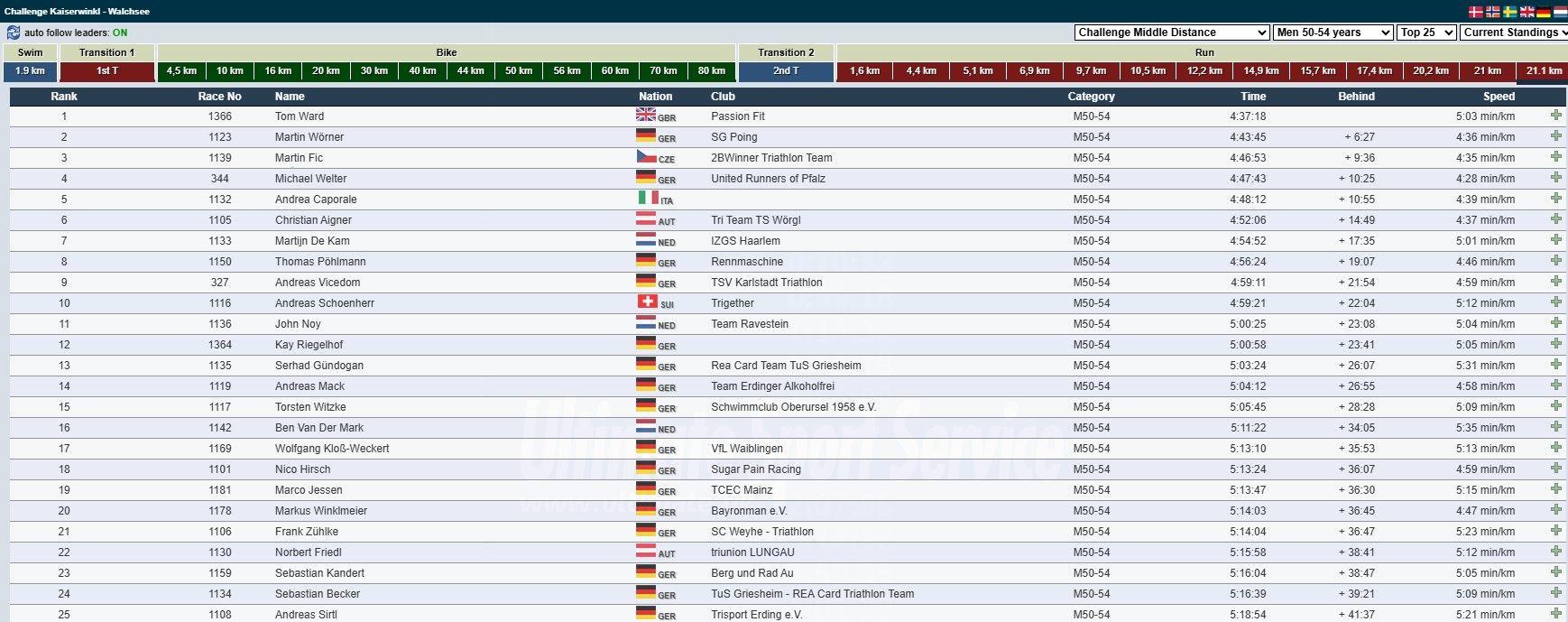Viewport: 1568px width, 622px height.
Task: Select the 1.9 km swim split tab
Action: click(30, 71)
